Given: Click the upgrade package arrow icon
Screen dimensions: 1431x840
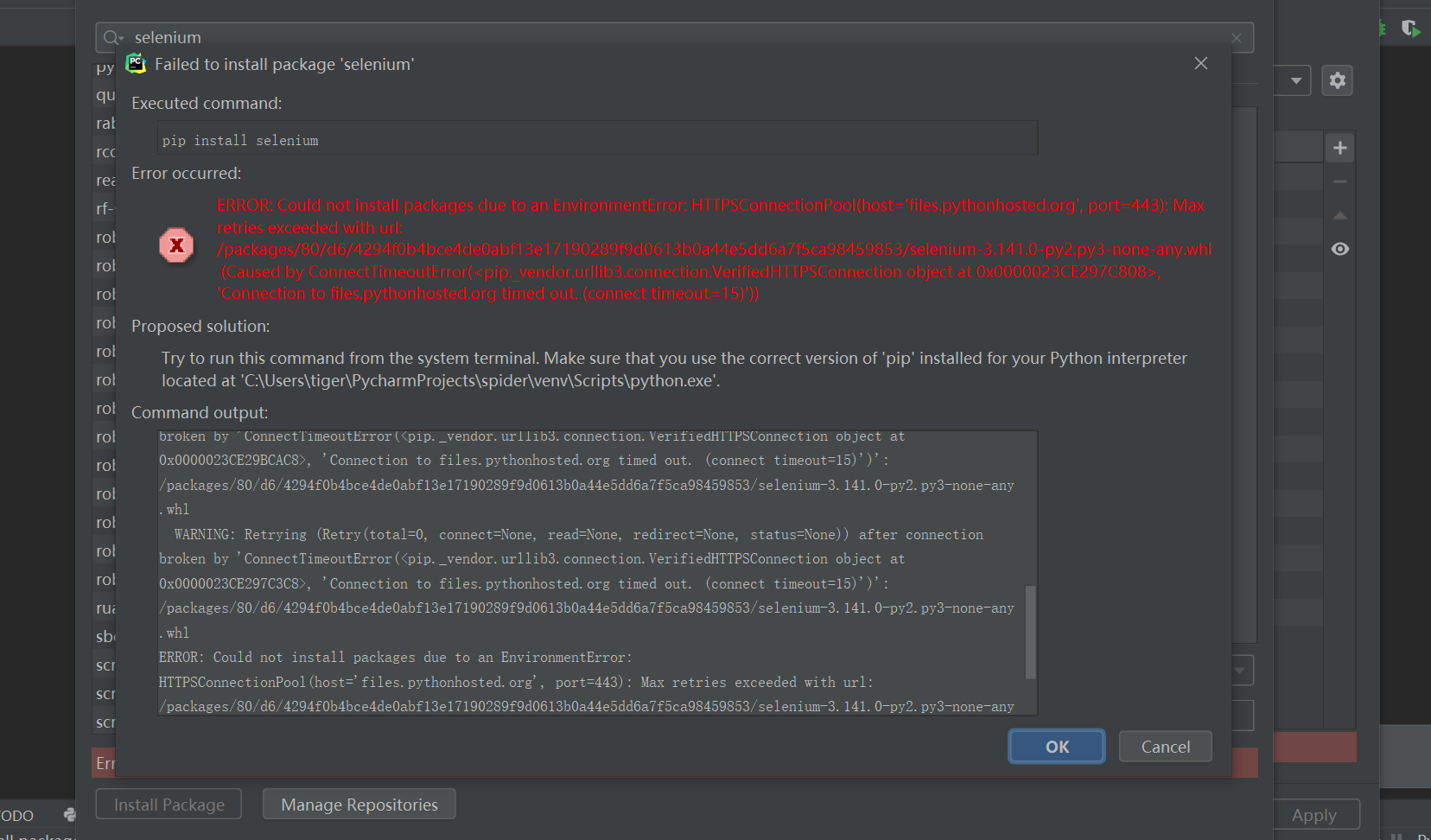Looking at the screenshot, I should [1339, 215].
